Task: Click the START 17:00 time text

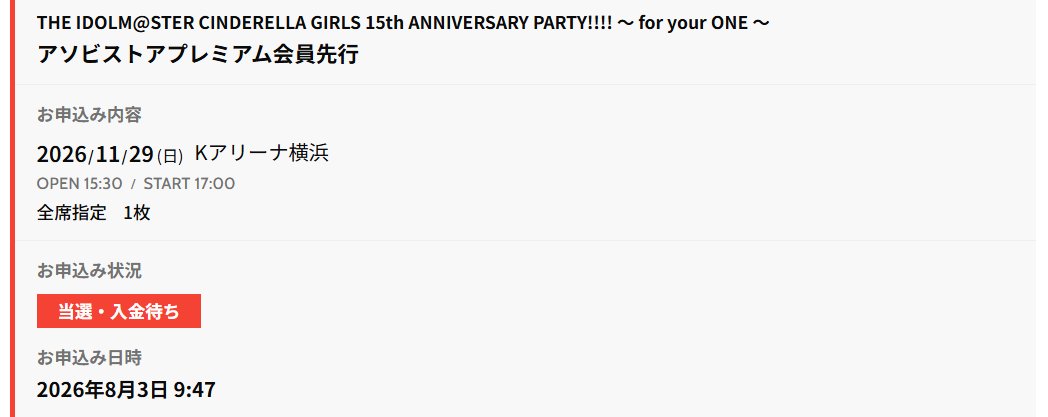Action: pyautogui.click(x=189, y=184)
